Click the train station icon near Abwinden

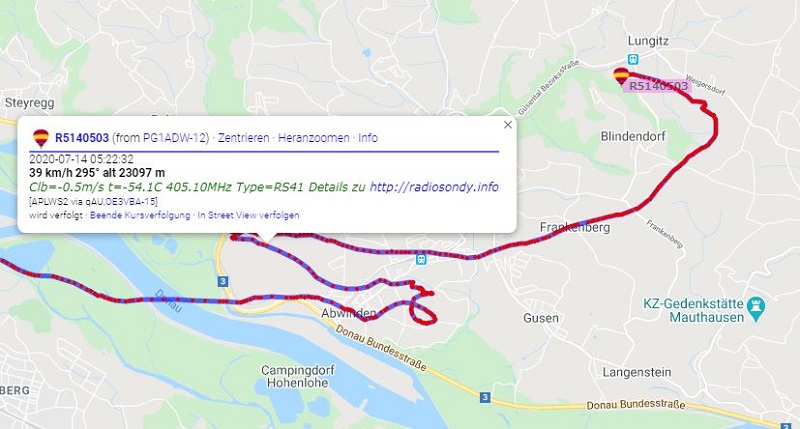(x=421, y=259)
